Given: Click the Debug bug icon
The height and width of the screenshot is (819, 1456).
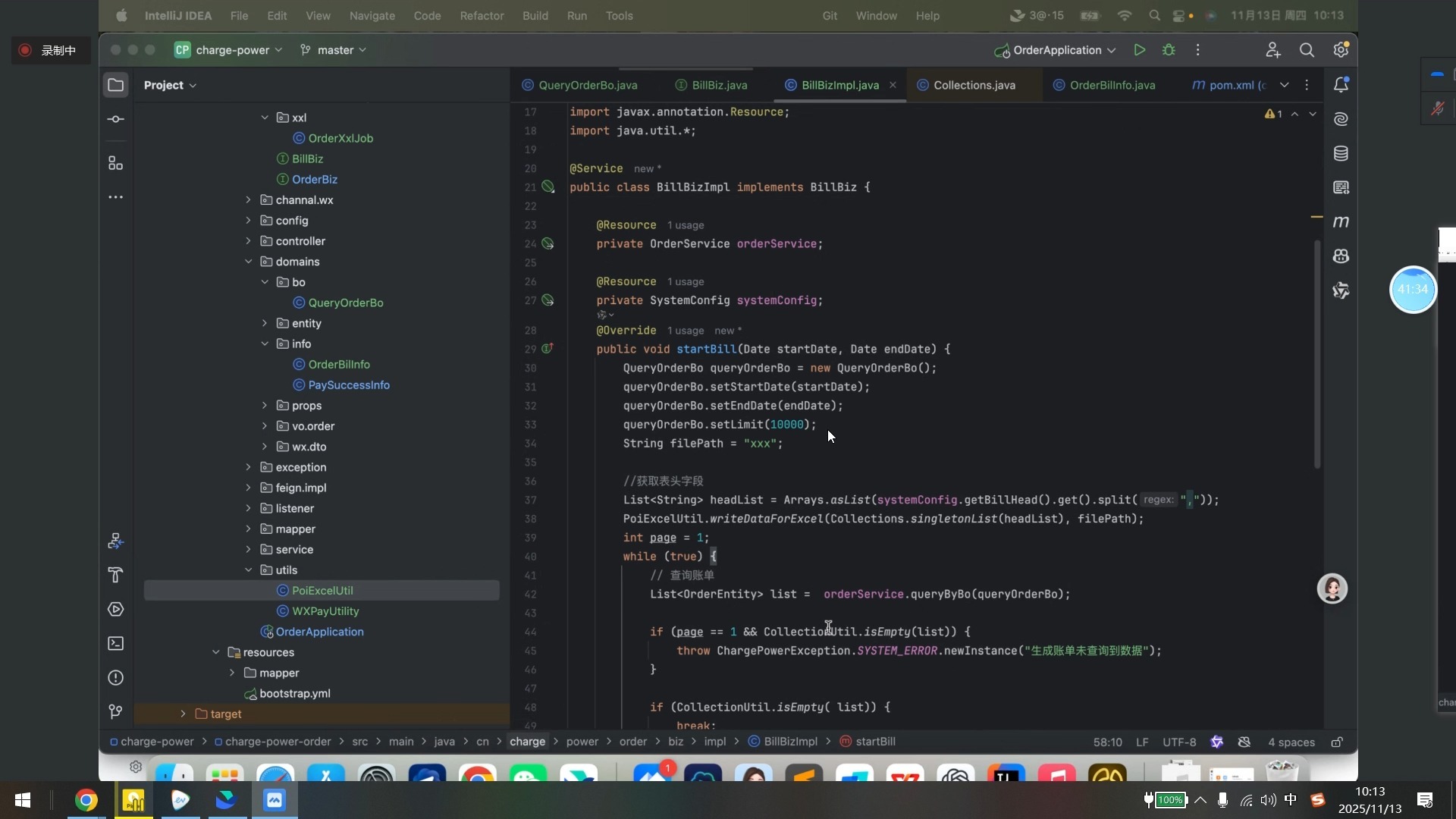Looking at the screenshot, I should [1169, 50].
